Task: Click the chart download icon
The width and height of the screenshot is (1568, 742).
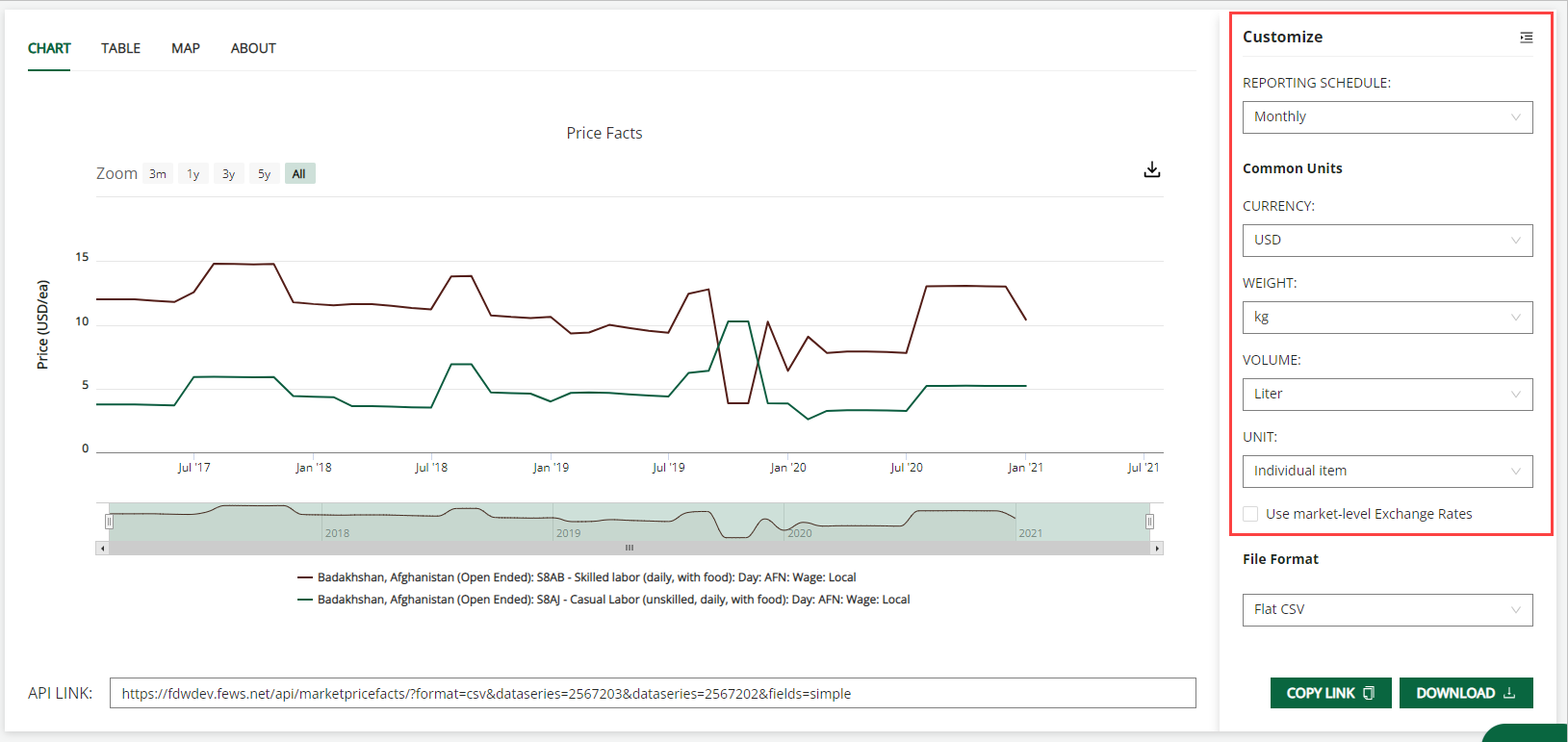Action: [x=1151, y=170]
